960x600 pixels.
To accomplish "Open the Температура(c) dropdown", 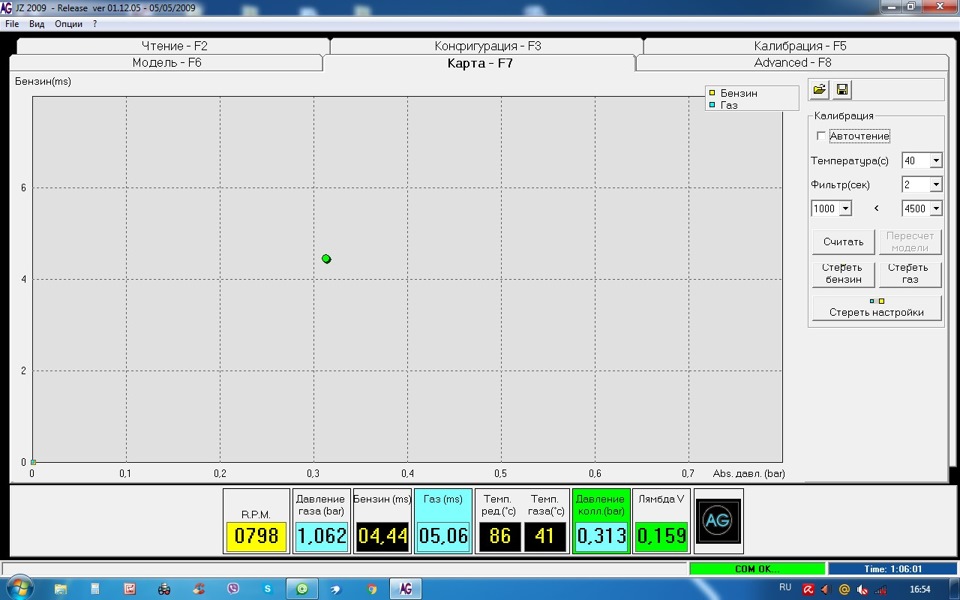I will pos(936,160).
